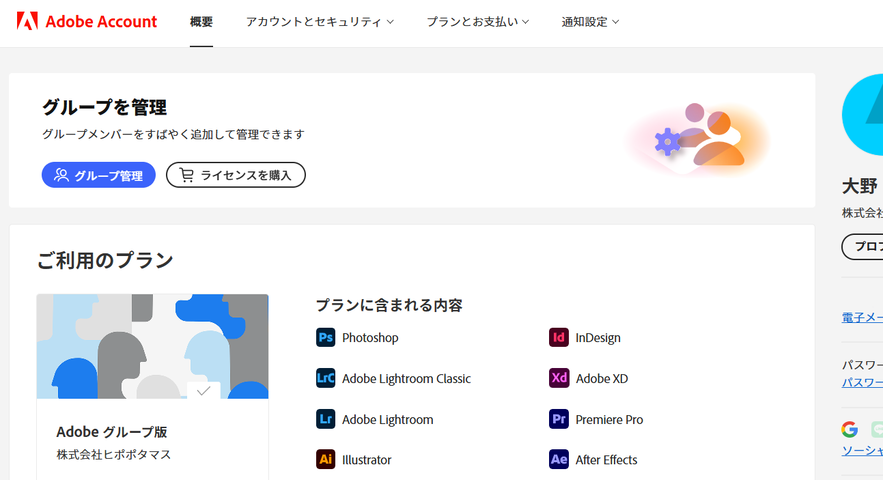Click the group members illustration graphic
883x480 pixels.
698,138
